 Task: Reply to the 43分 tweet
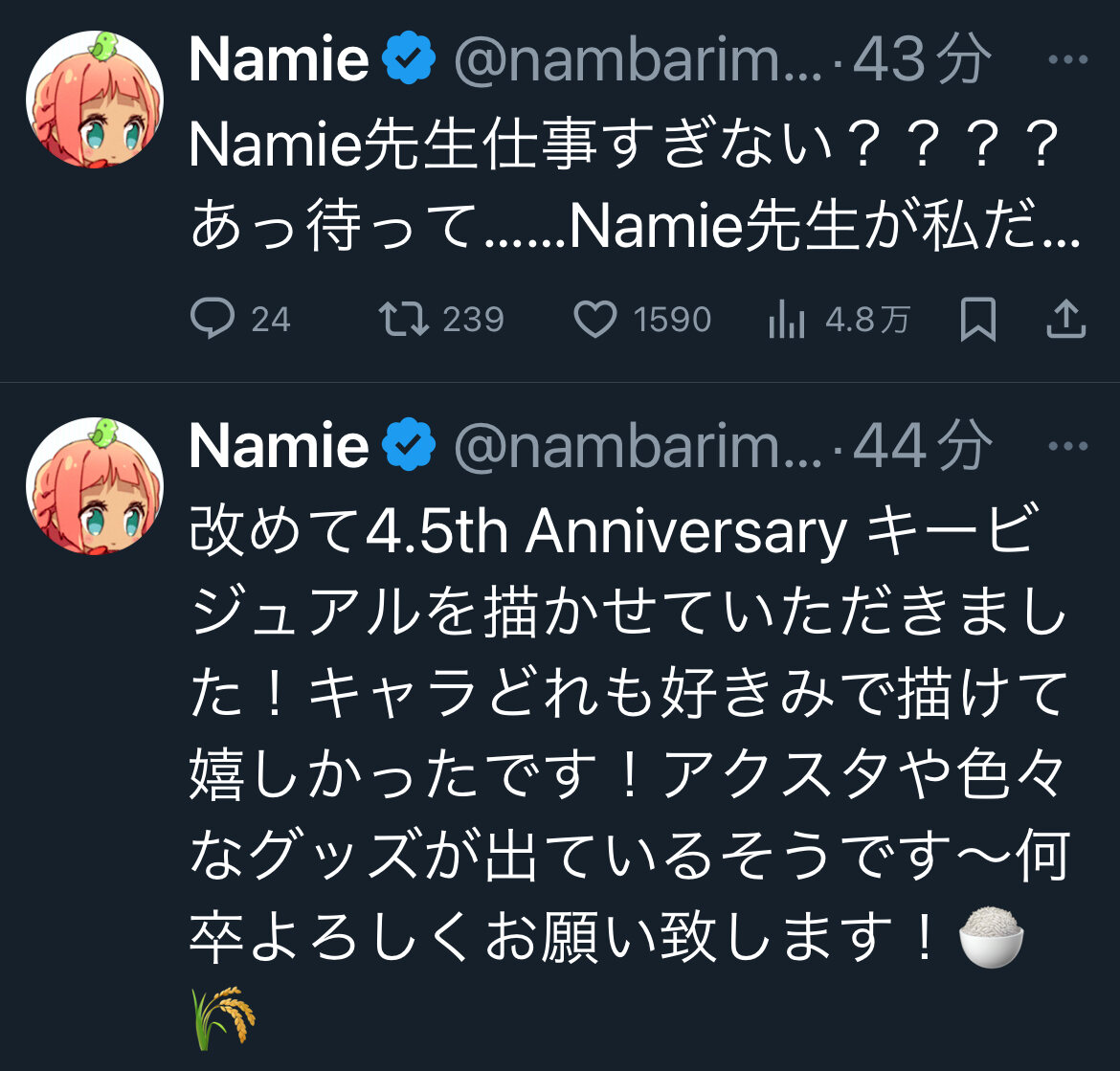tap(213, 320)
